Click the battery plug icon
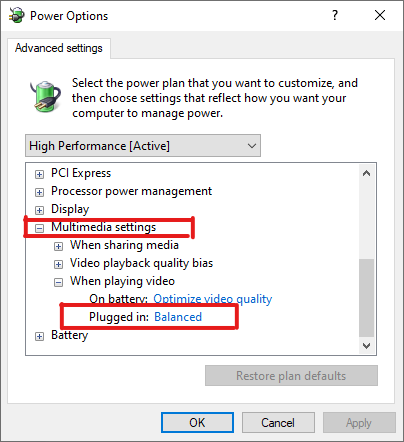The image size is (404, 442). point(46,96)
